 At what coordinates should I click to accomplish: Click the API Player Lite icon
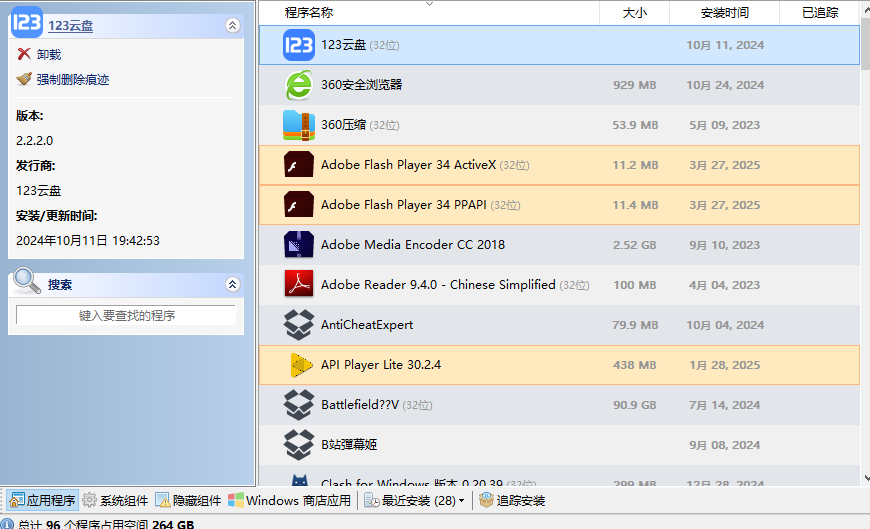(299, 365)
